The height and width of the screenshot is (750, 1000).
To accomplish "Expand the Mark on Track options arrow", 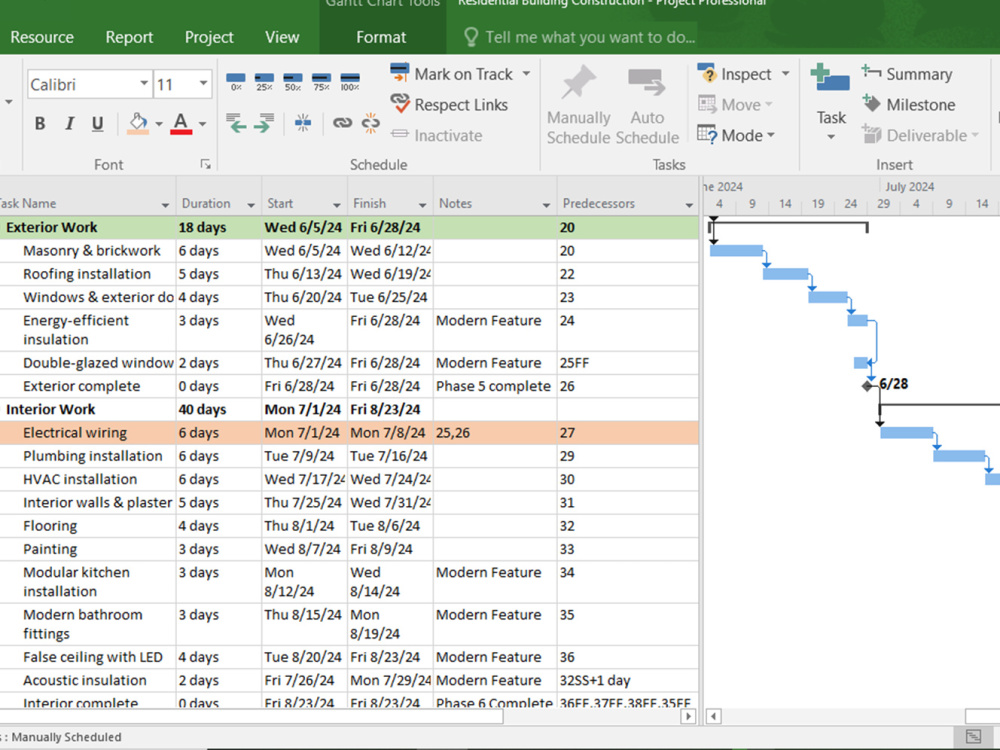I will click(526, 74).
